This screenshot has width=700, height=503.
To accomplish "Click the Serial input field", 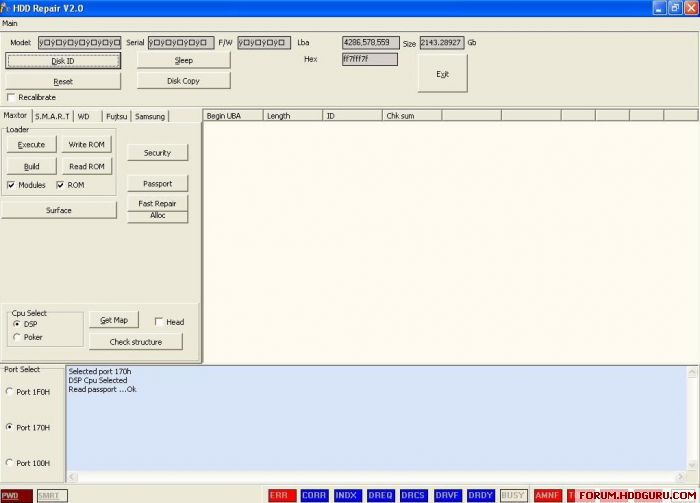I will [181, 43].
